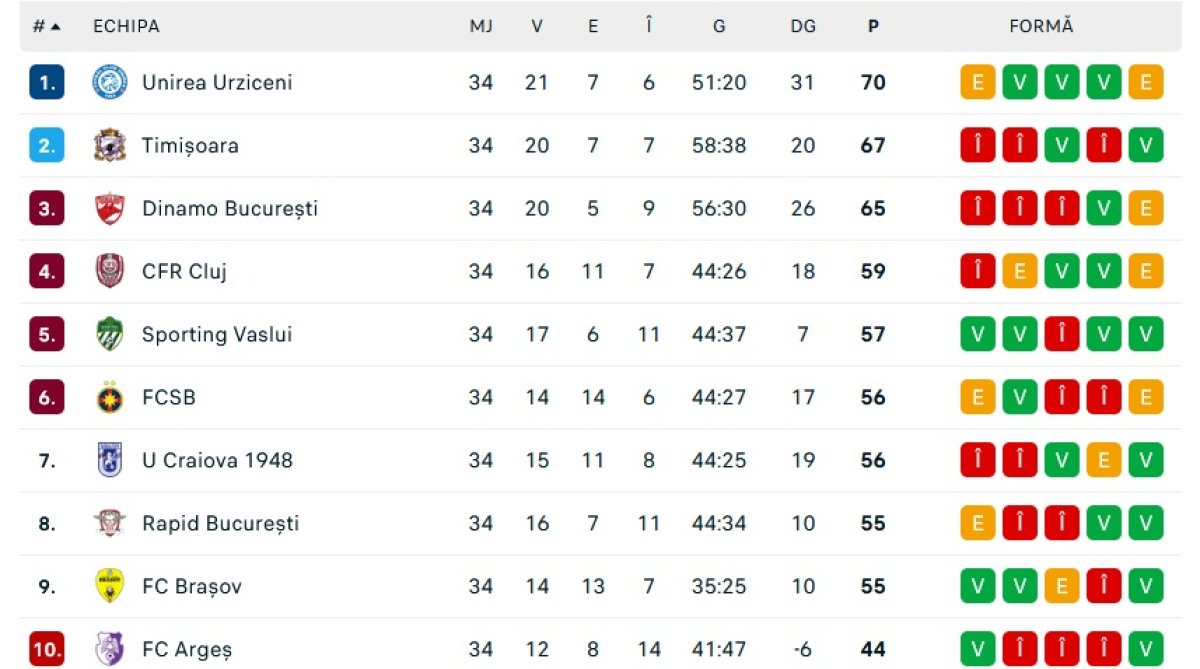The width and height of the screenshot is (1200, 669).
Task: Click Unirea Urziceni's first orange E form badge
Action: (x=977, y=82)
